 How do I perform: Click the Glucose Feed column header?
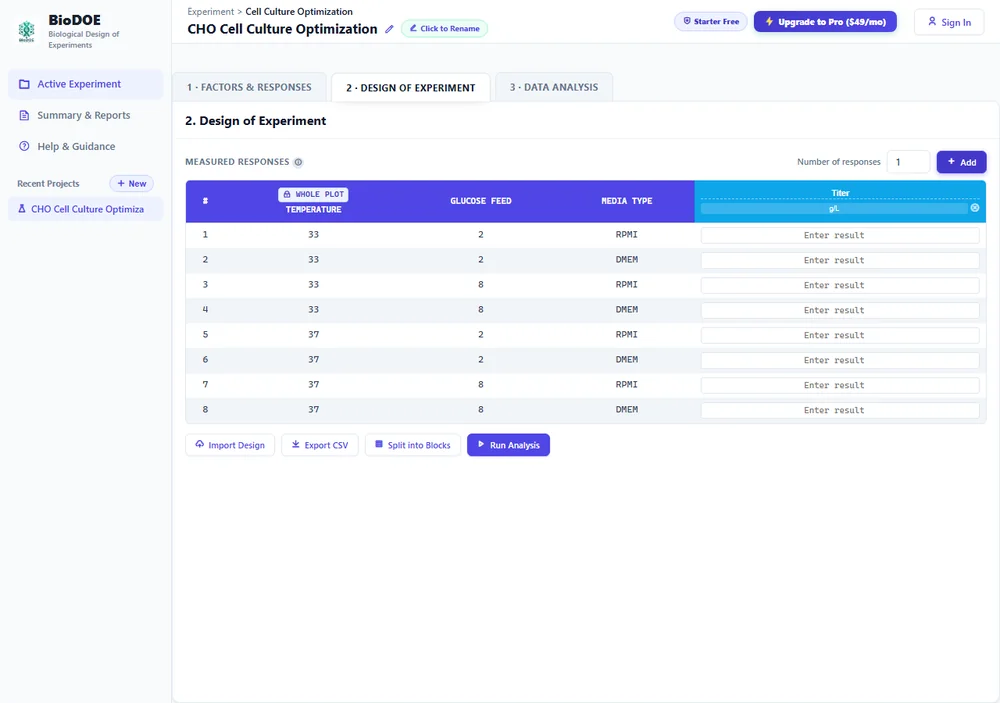(x=481, y=201)
